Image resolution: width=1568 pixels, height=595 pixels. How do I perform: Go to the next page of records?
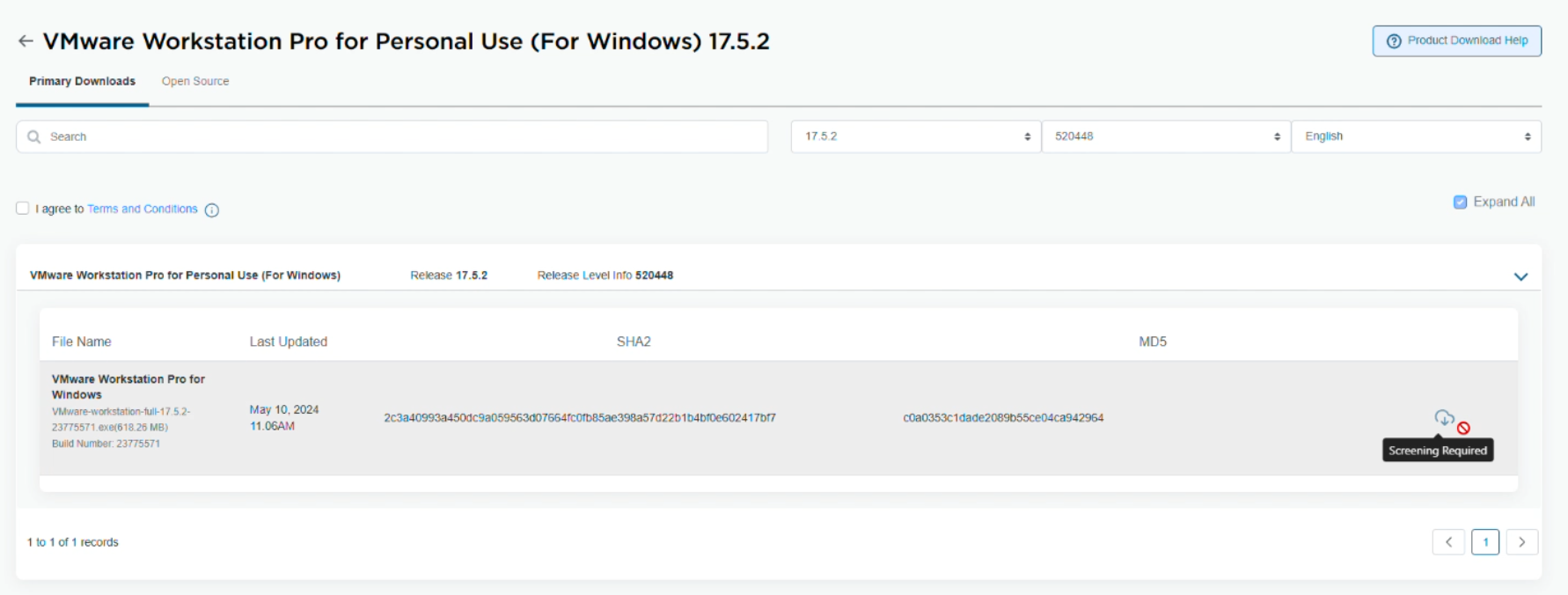click(1522, 542)
